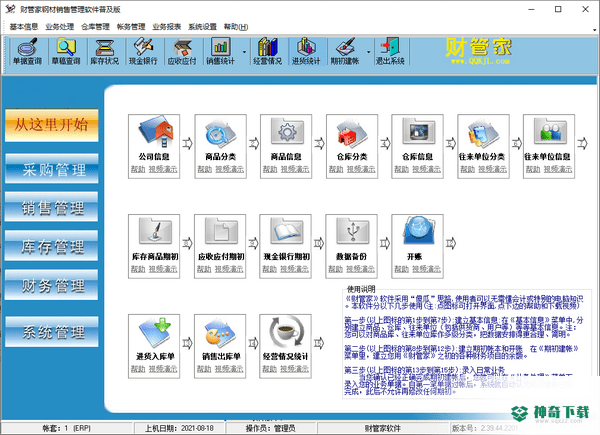Click 帮助 link under 商品信息

(x=270, y=169)
